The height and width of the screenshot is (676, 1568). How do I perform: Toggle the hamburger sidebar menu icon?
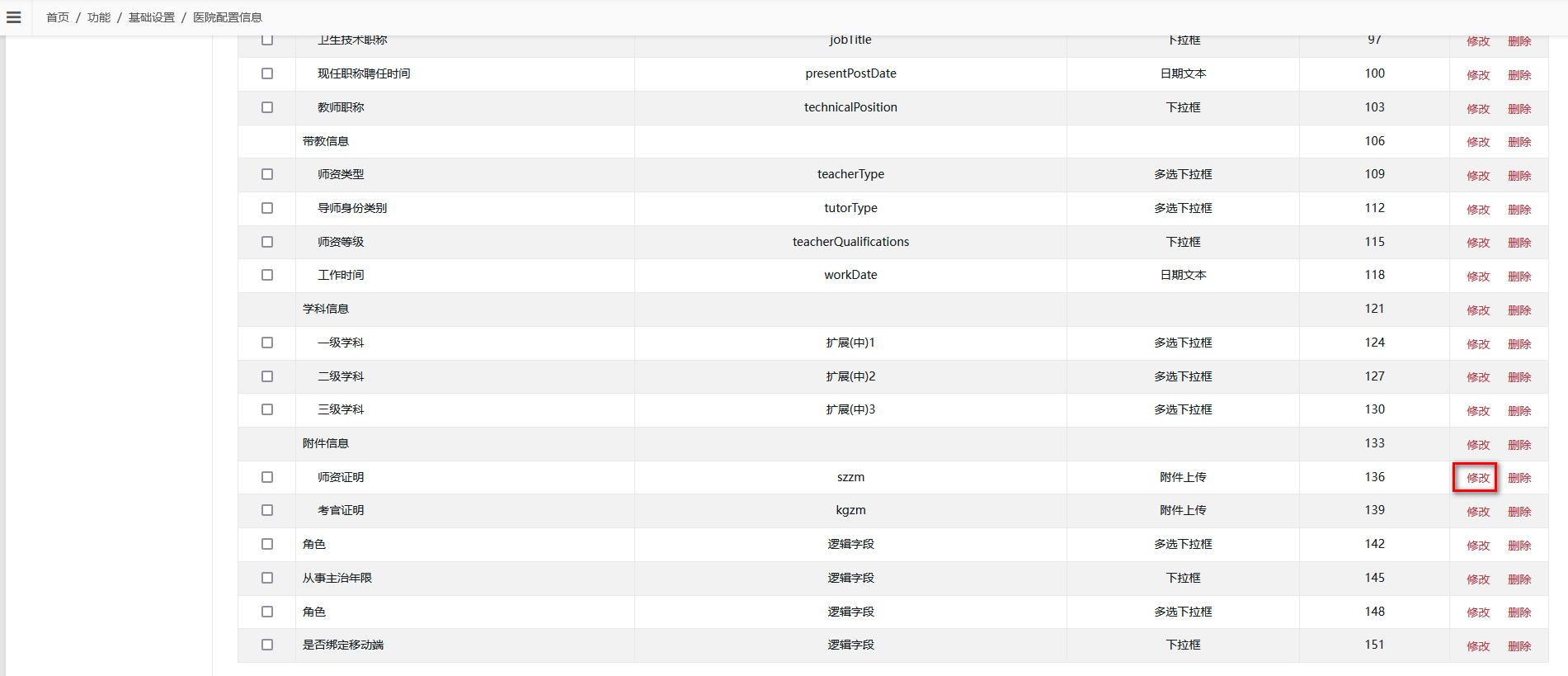tap(14, 17)
